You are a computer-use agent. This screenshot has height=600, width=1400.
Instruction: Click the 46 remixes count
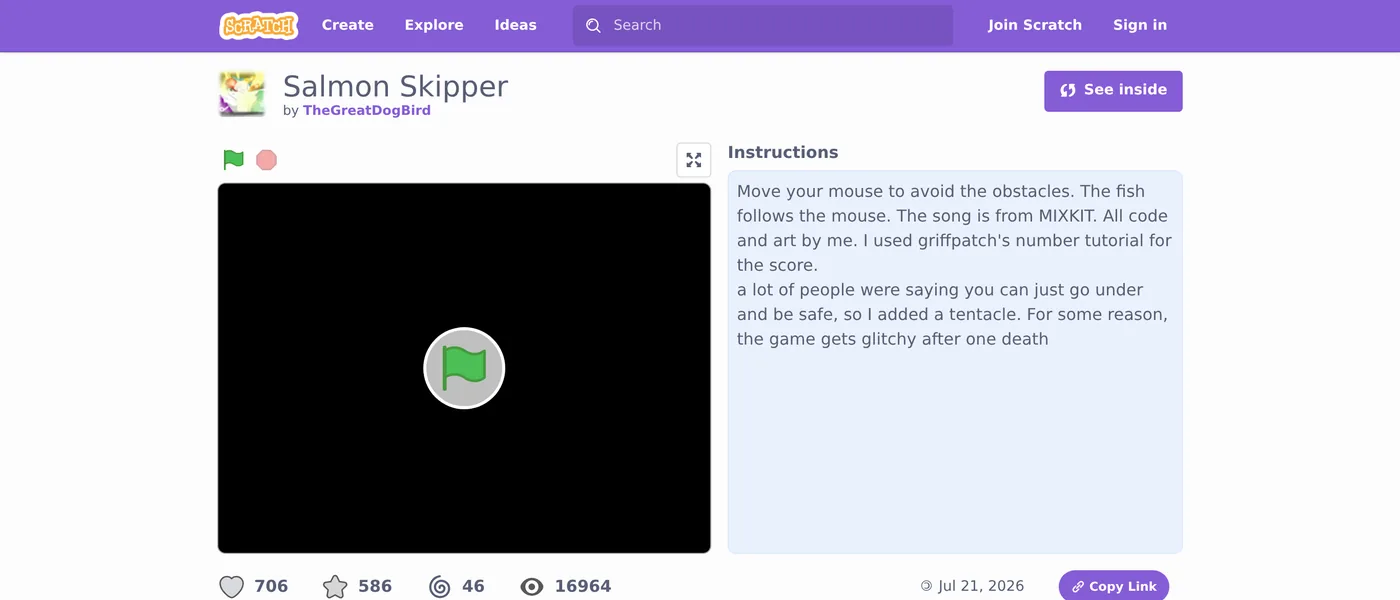pyautogui.click(x=473, y=586)
